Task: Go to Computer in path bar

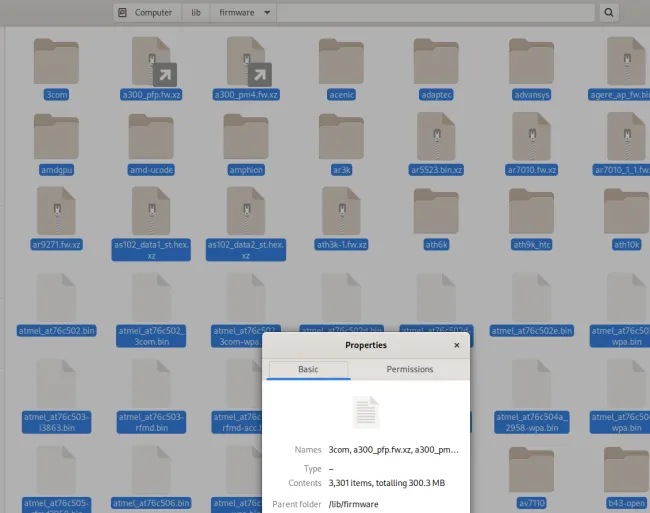Action: coord(146,12)
